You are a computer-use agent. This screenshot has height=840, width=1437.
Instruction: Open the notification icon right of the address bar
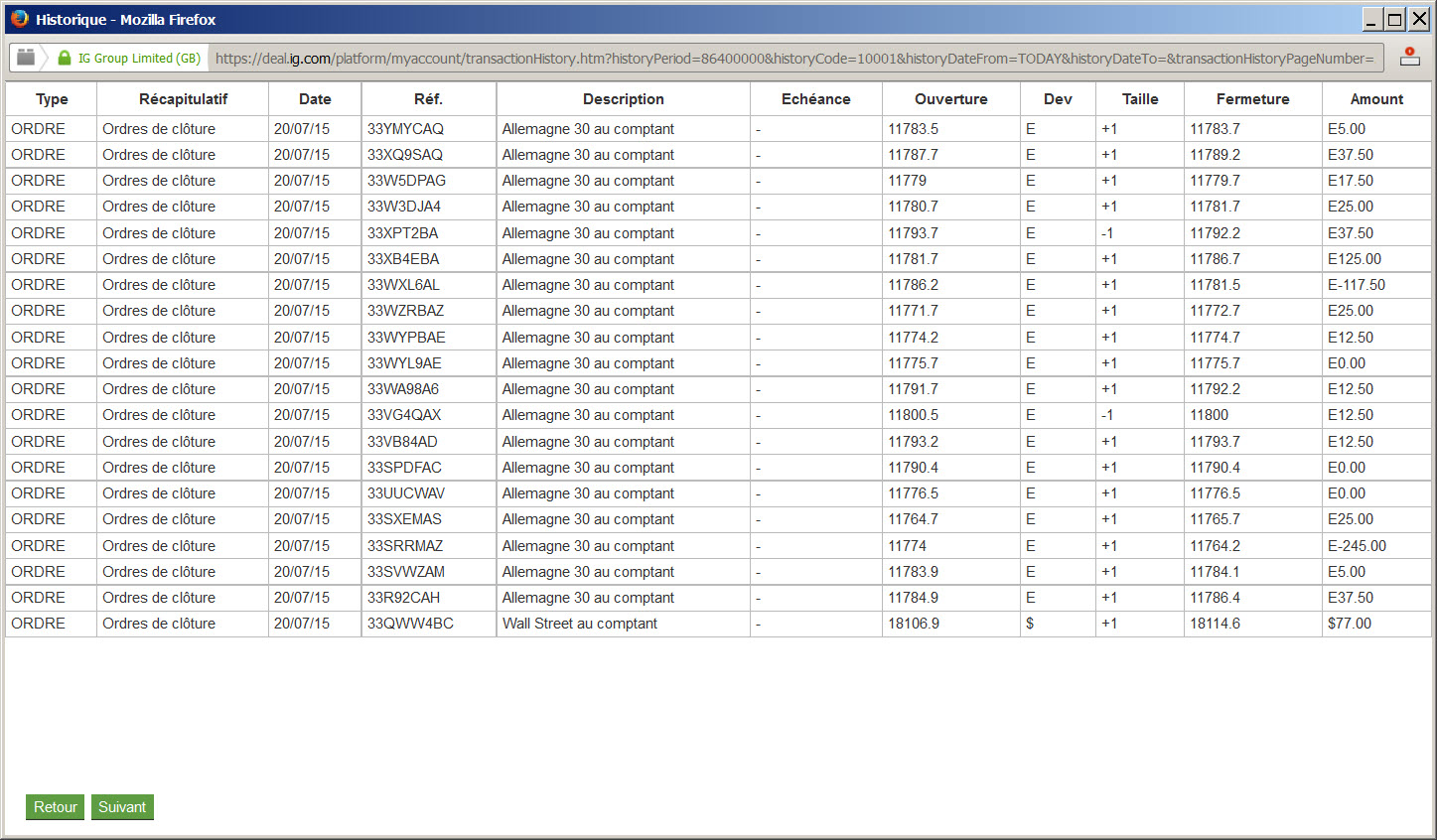1409,58
